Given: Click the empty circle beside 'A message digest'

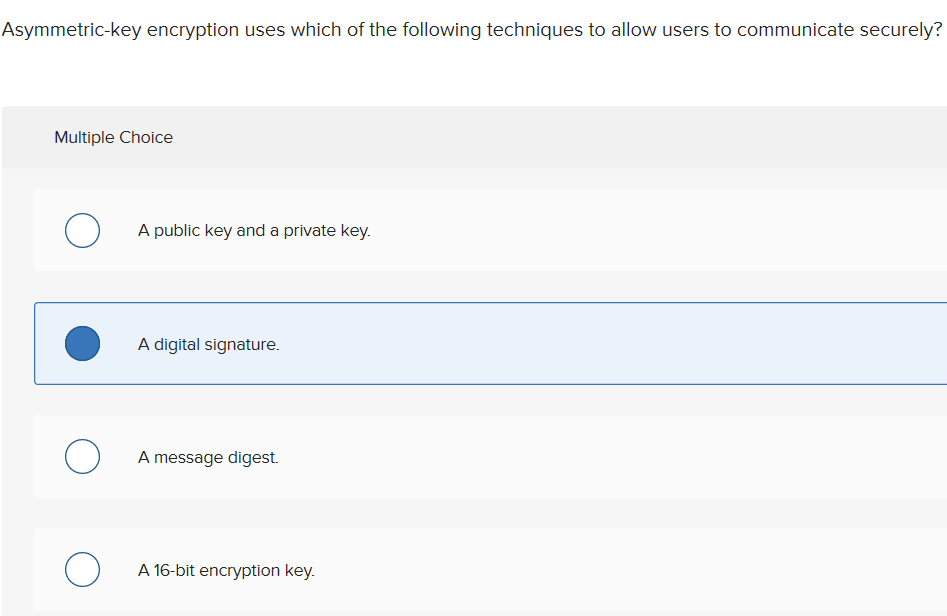Looking at the screenshot, I should click(82, 456).
